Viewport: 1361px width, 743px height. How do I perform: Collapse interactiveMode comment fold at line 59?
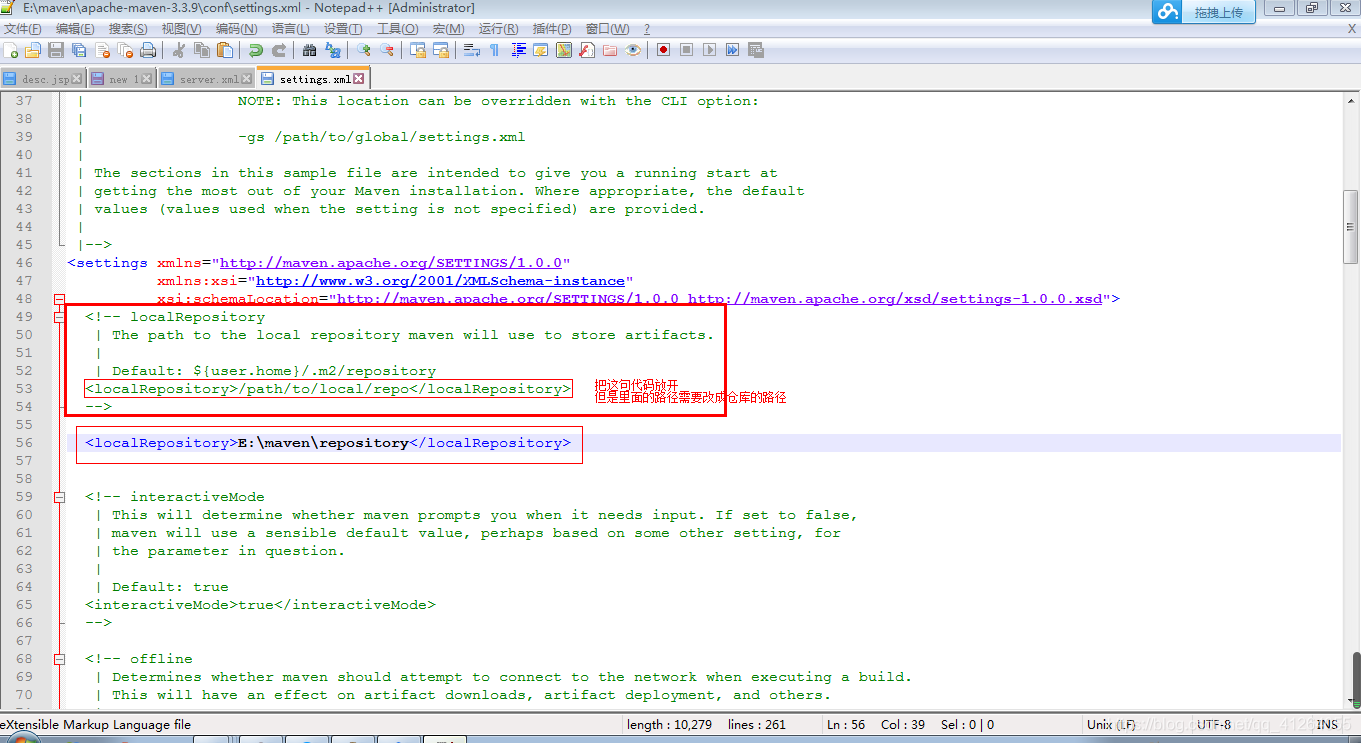pos(59,497)
